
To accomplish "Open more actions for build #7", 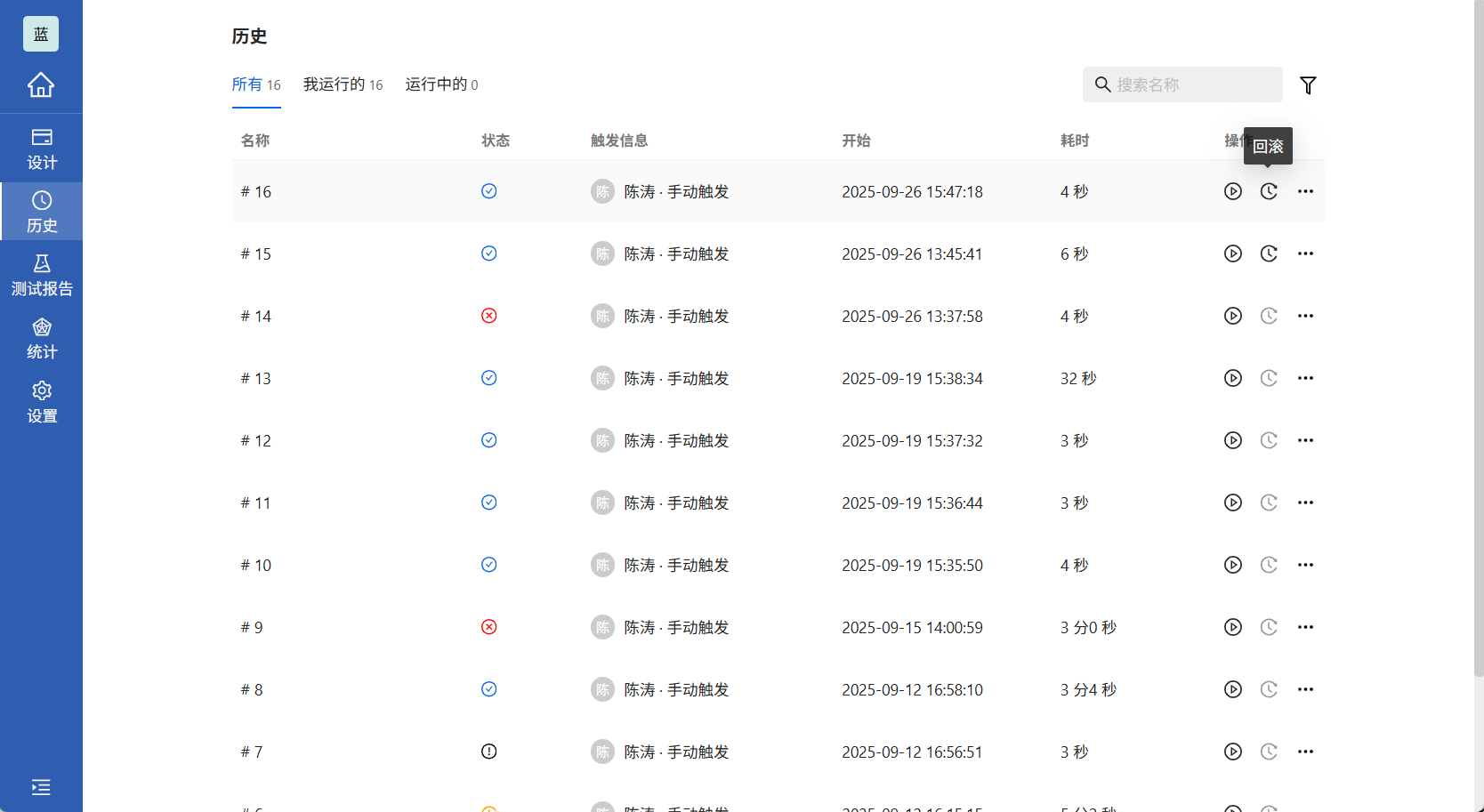I will (1305, 752).
